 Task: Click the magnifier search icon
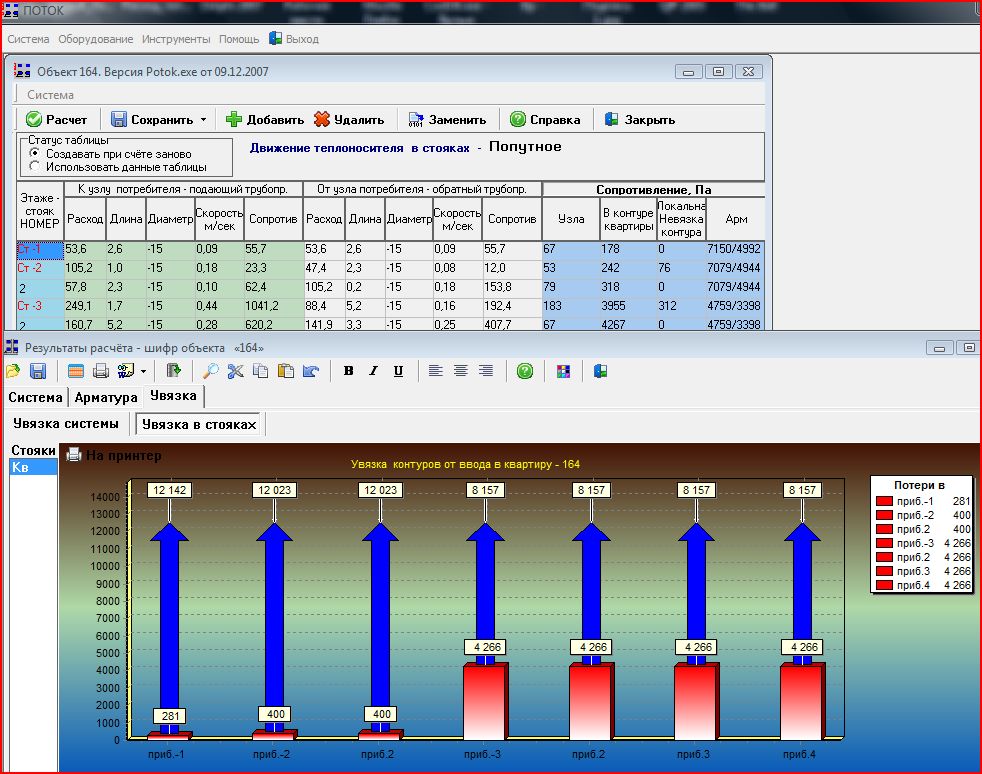point(210,371)
